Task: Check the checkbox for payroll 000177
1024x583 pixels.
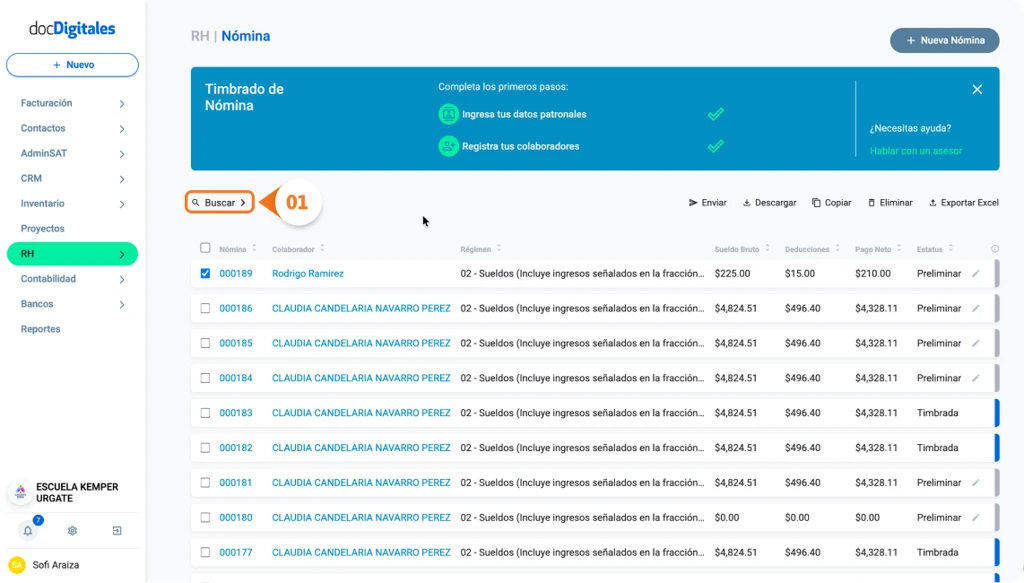Action: point(205,552)
